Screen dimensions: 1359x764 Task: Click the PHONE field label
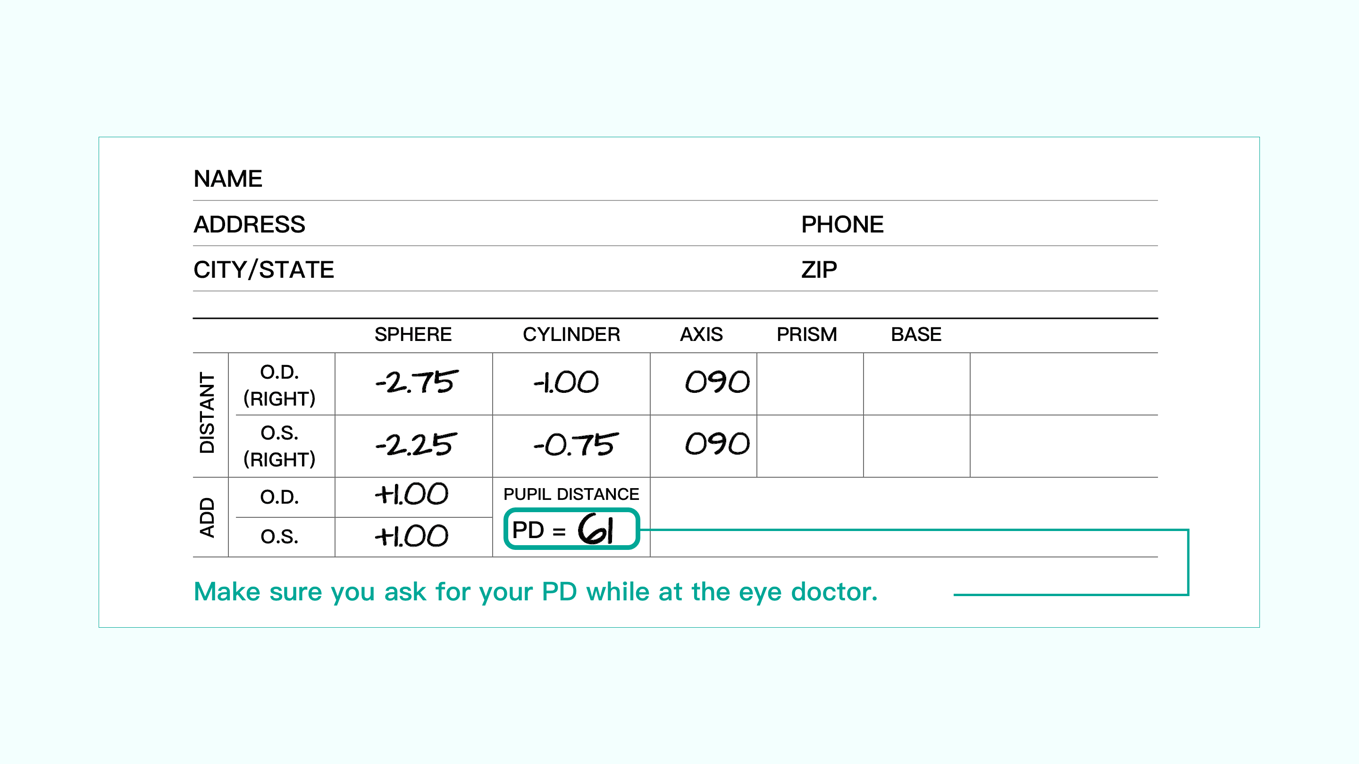[842, 225]
